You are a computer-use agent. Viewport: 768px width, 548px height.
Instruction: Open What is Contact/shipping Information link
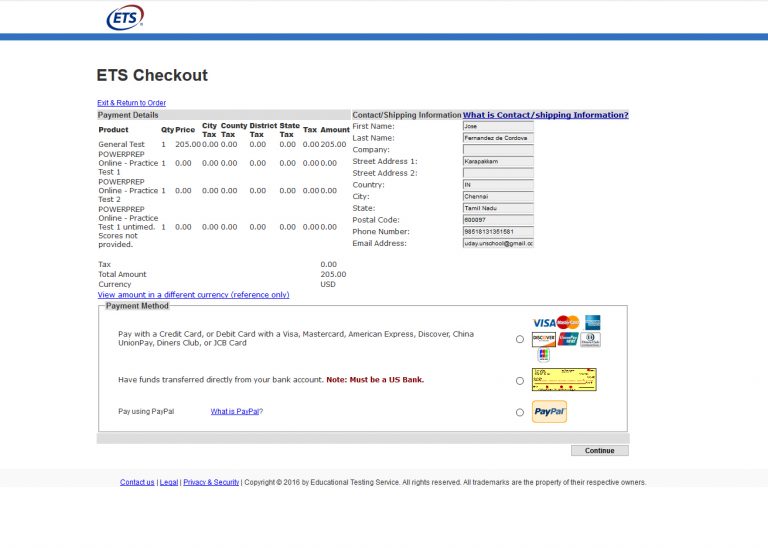(545, 115)
